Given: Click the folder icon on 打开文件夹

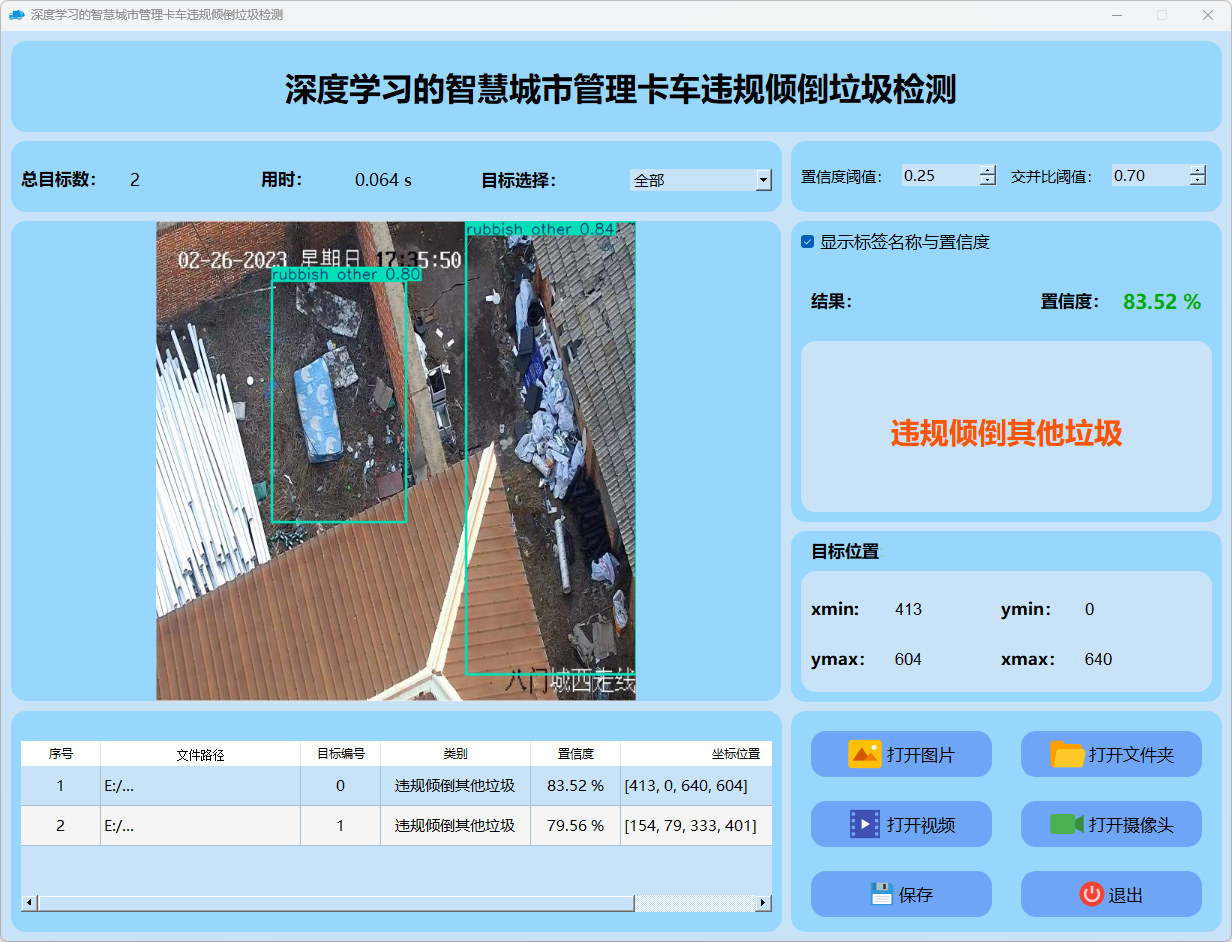Looking at the screenshot, I should pos(1067,754).
